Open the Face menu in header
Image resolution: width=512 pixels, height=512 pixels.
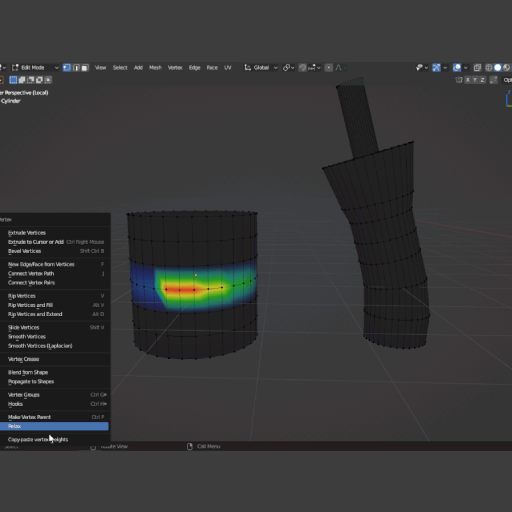pyautogui.click(x=212, y=68)
